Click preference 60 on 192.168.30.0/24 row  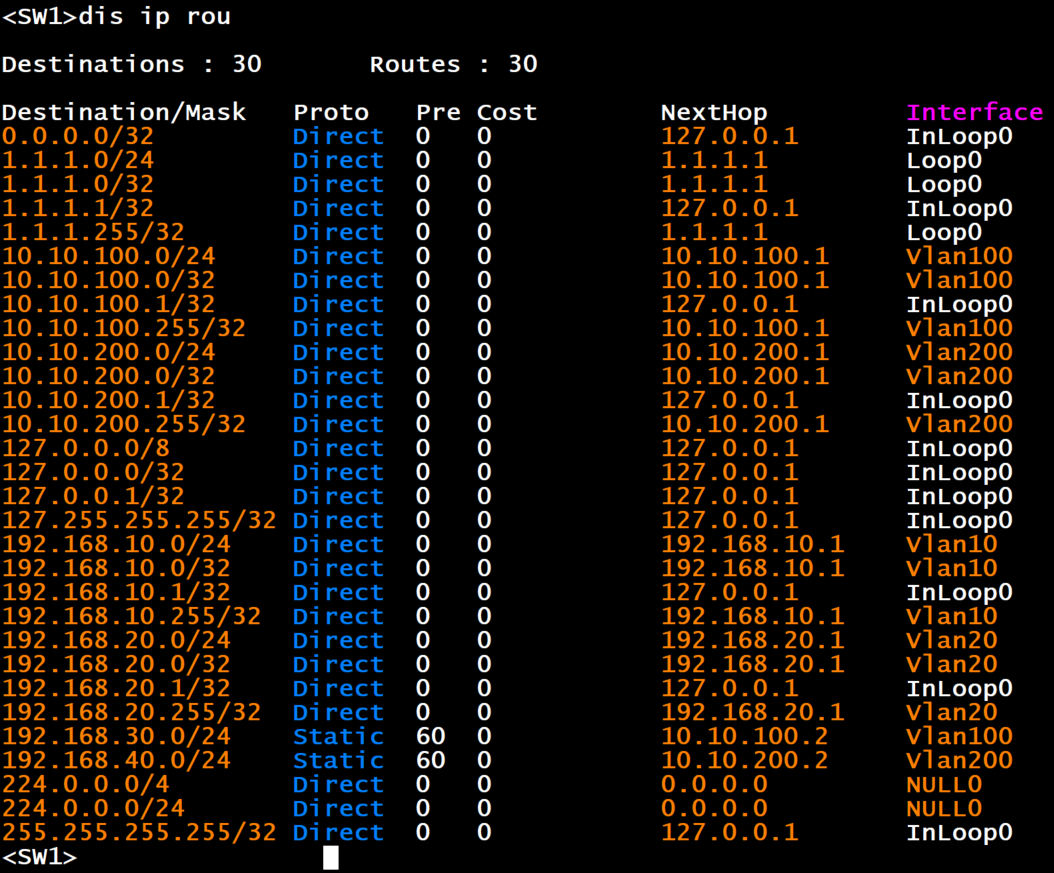(431, 737)
